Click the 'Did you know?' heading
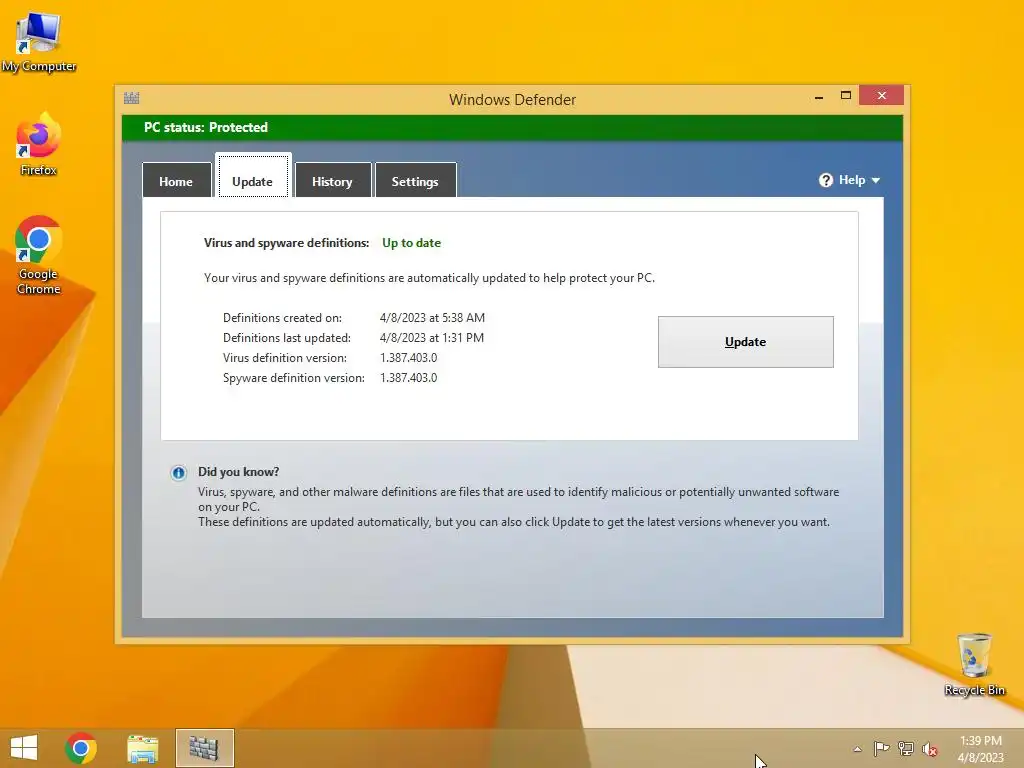This screenshot has width=1024, height=768. 238,472
